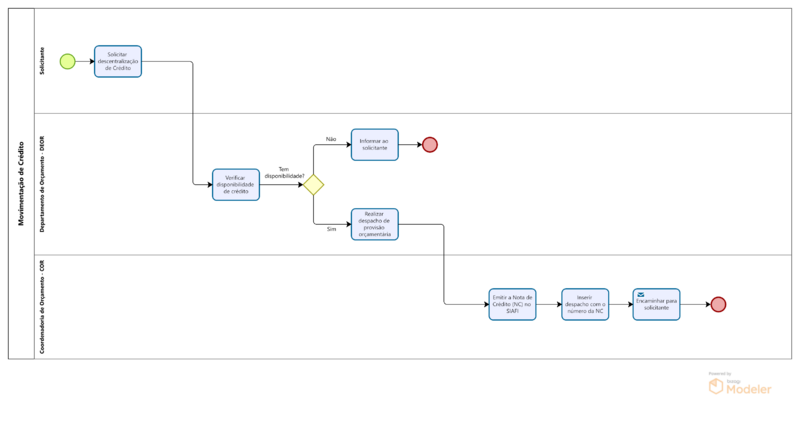Click the 'Não' flow label
Image resolution: width=800 pixels, height=435 pixels.
point(331,139)
